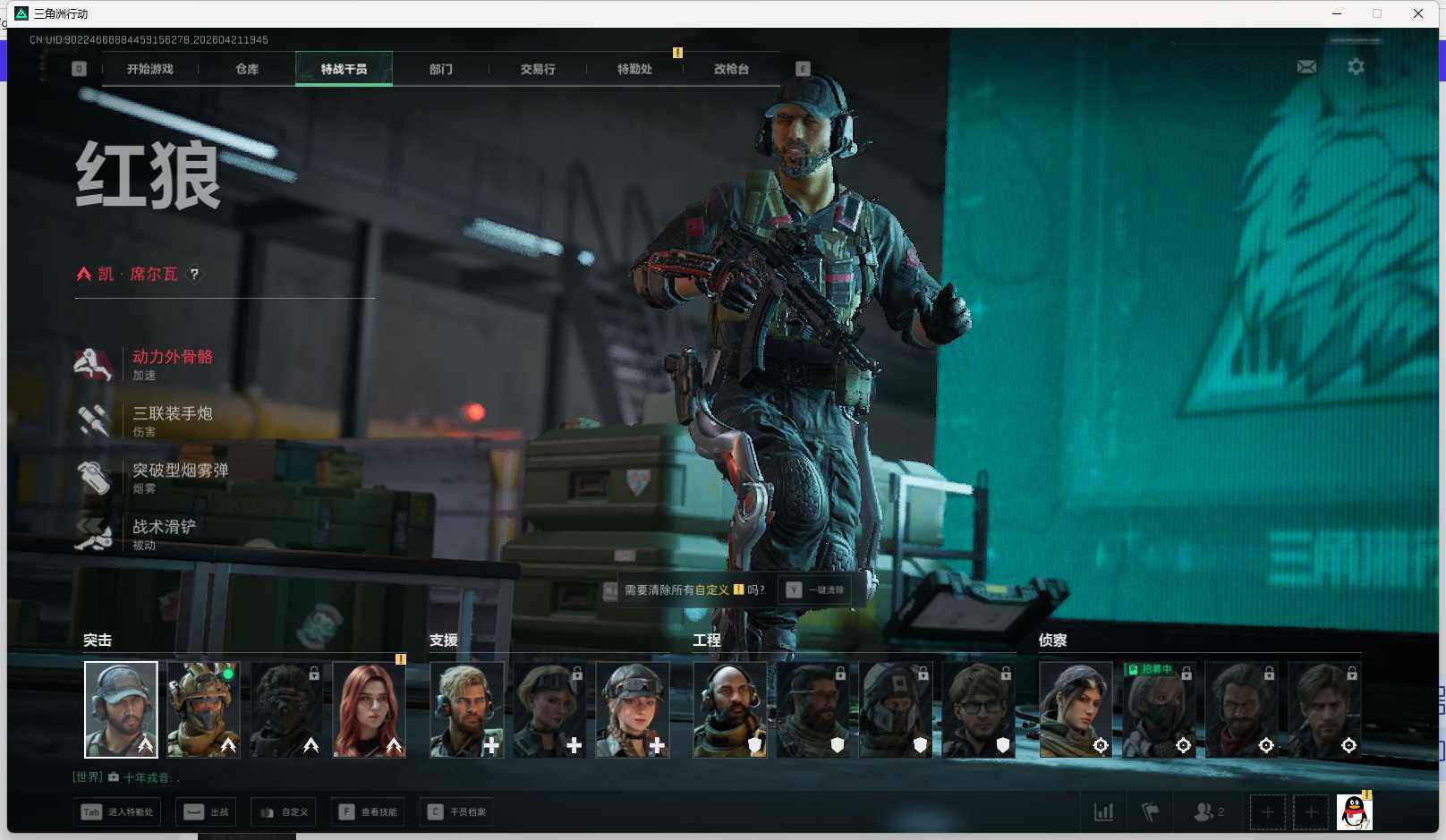The height and width of the screenshot is (840, 1446).
Task: Open the QQ penguin player avatar
Action: pos(1354,811)
